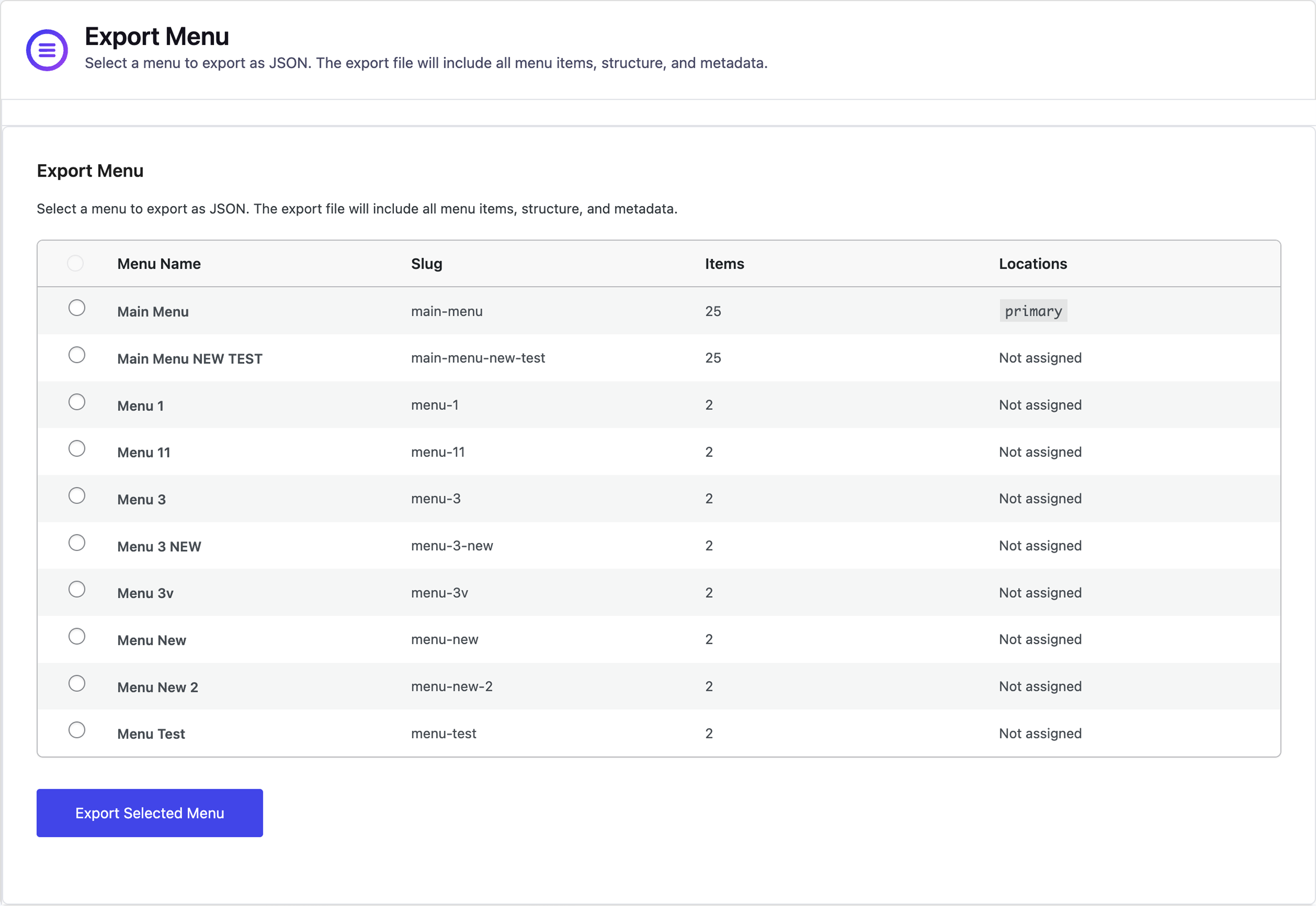Select Menu Test via its radio button
This screenshot has height=906, width=1316.
click(x=77, y=730)
